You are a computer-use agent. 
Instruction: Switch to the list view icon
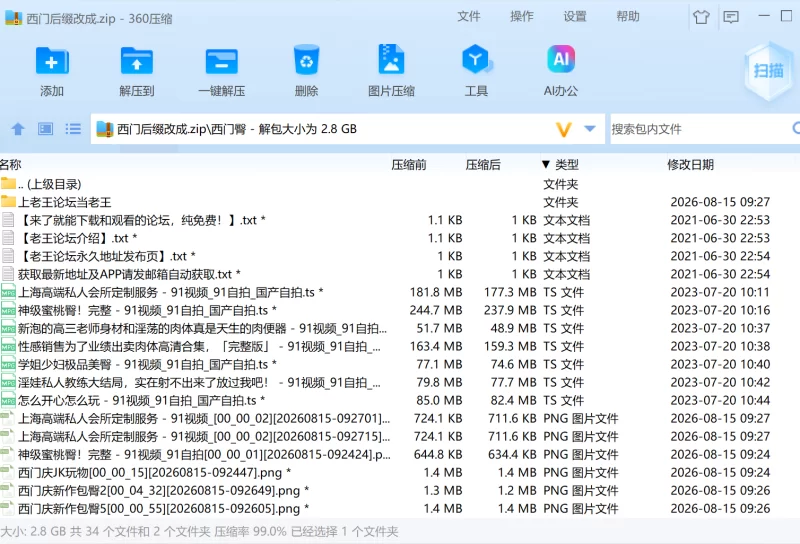[x=73, y=129]
